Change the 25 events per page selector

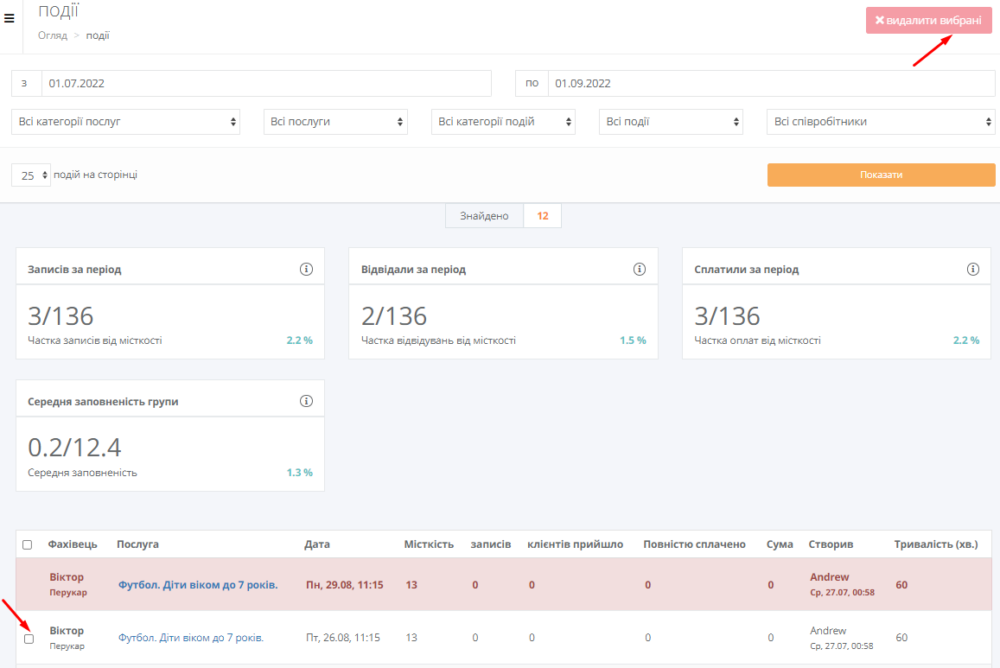[31, 175]
